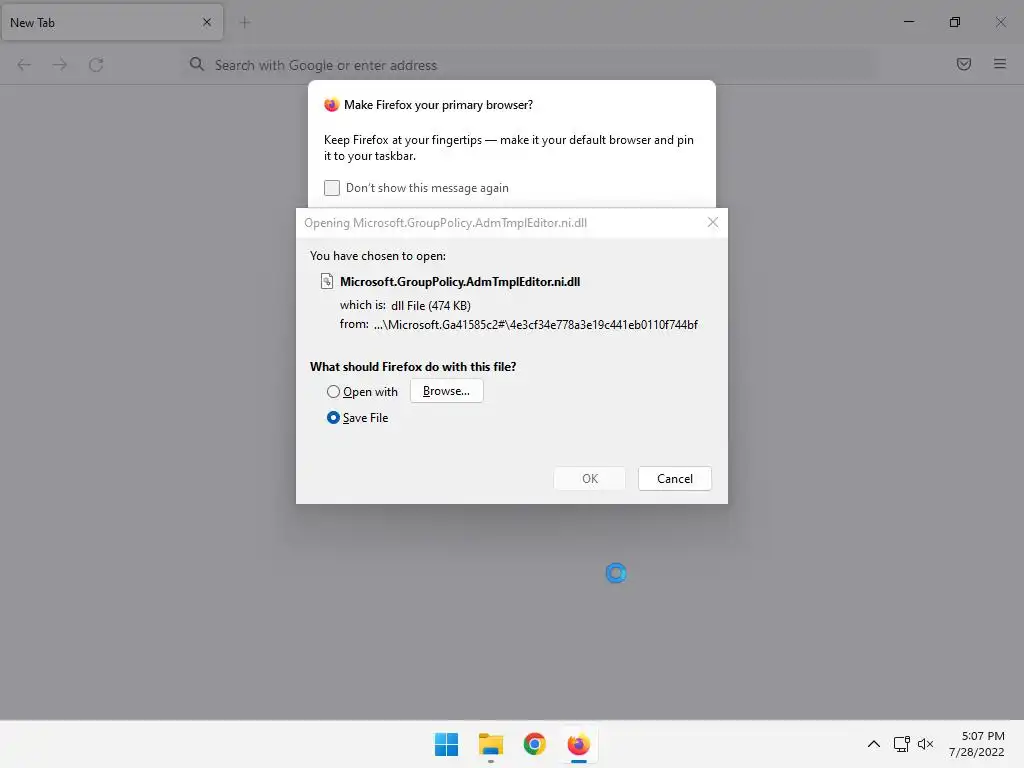Open the Windows Start menu
1024x768 pixels.
tap(447, 744)
